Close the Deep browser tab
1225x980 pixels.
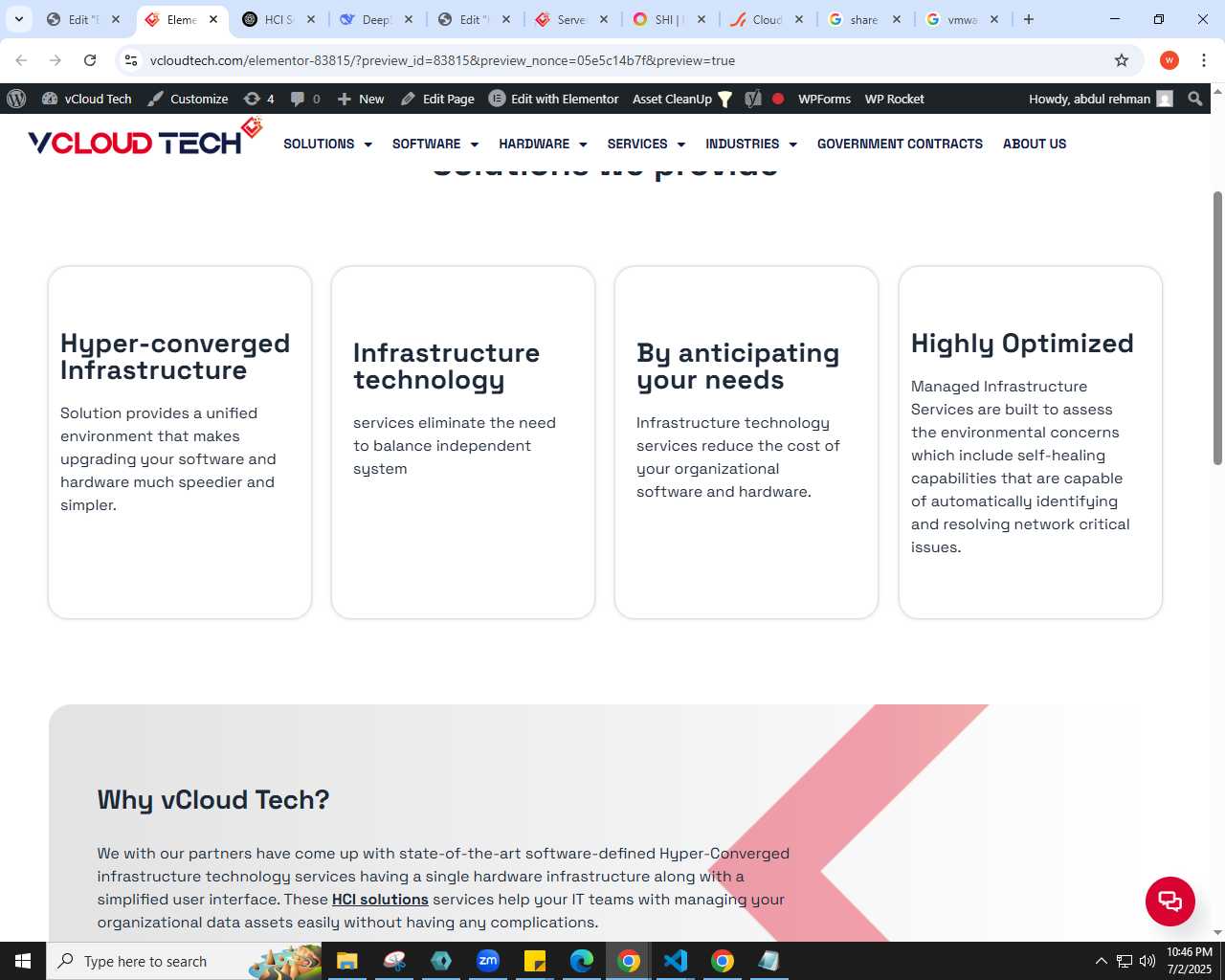(409, 19)
